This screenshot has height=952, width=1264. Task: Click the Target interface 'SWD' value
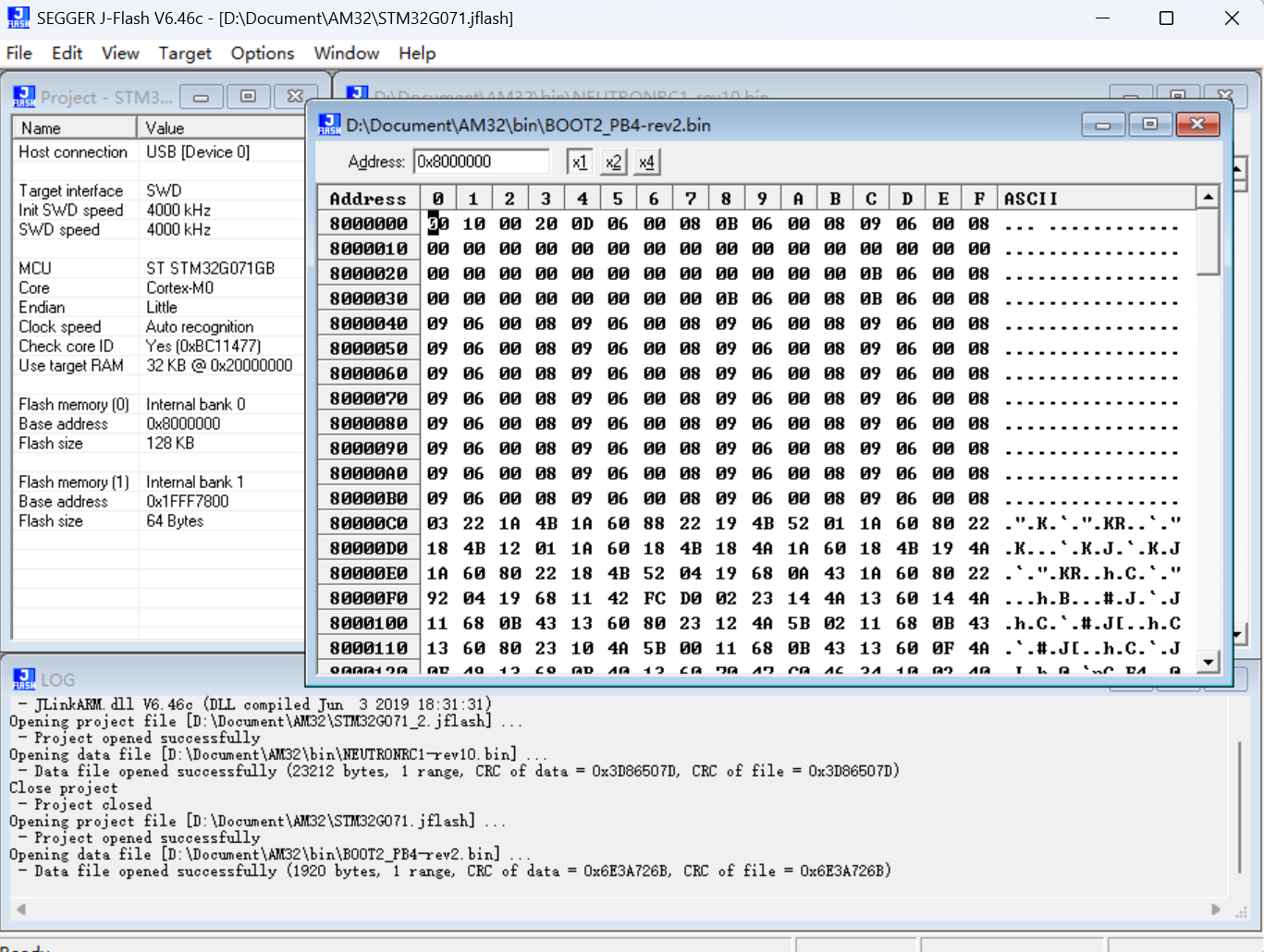[x=164, y=190]
